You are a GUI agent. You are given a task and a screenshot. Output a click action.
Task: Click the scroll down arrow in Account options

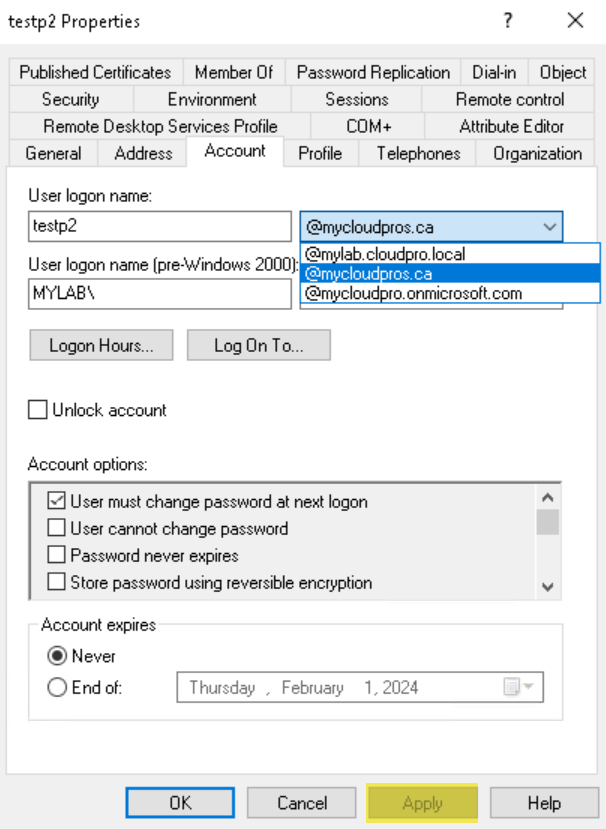click(x=548, y=586)
